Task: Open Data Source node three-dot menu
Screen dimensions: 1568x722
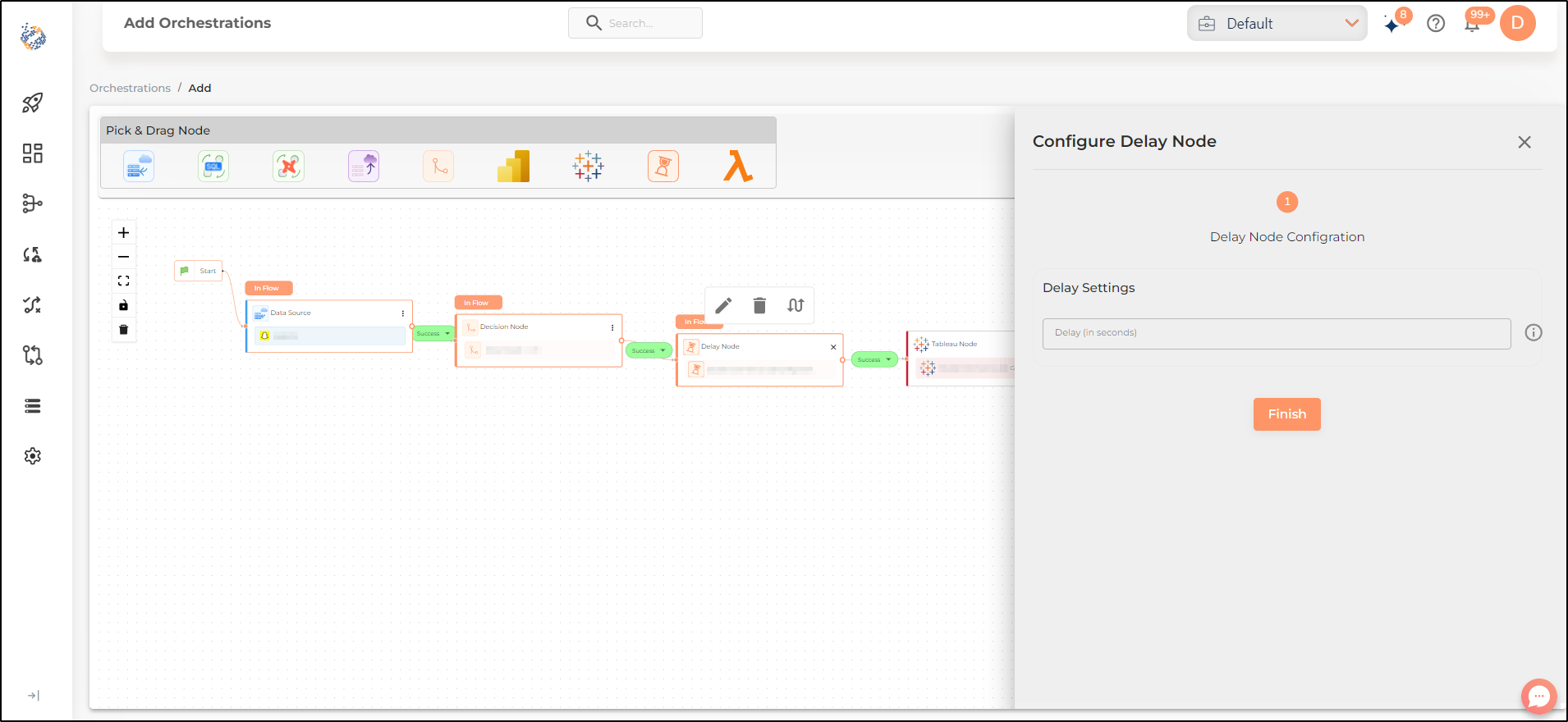Action: click(403, 313)
